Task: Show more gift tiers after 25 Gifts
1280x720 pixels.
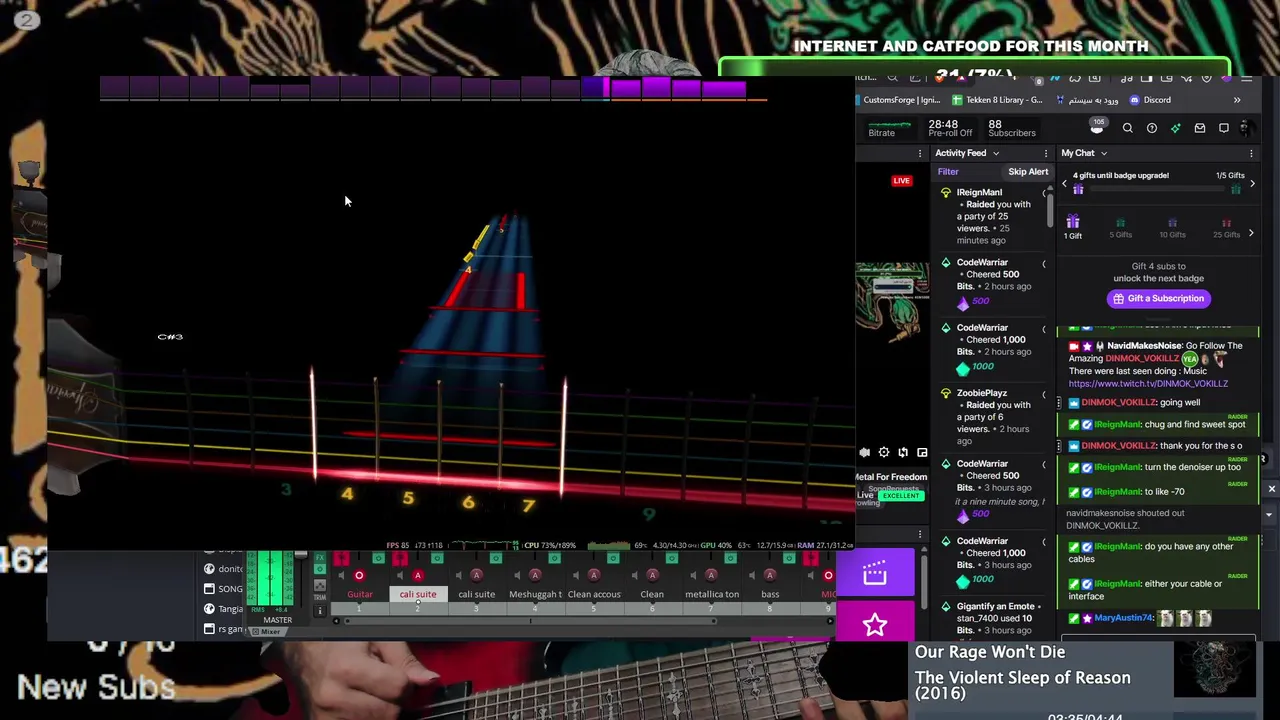Action: (x=1251, y=233)
